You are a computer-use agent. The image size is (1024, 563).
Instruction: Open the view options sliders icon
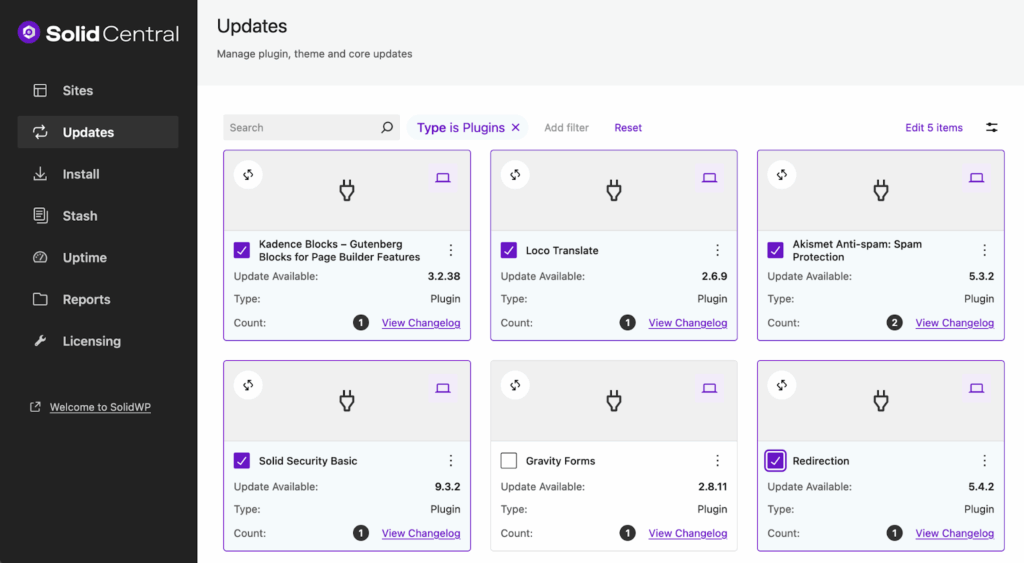[991, 128]
